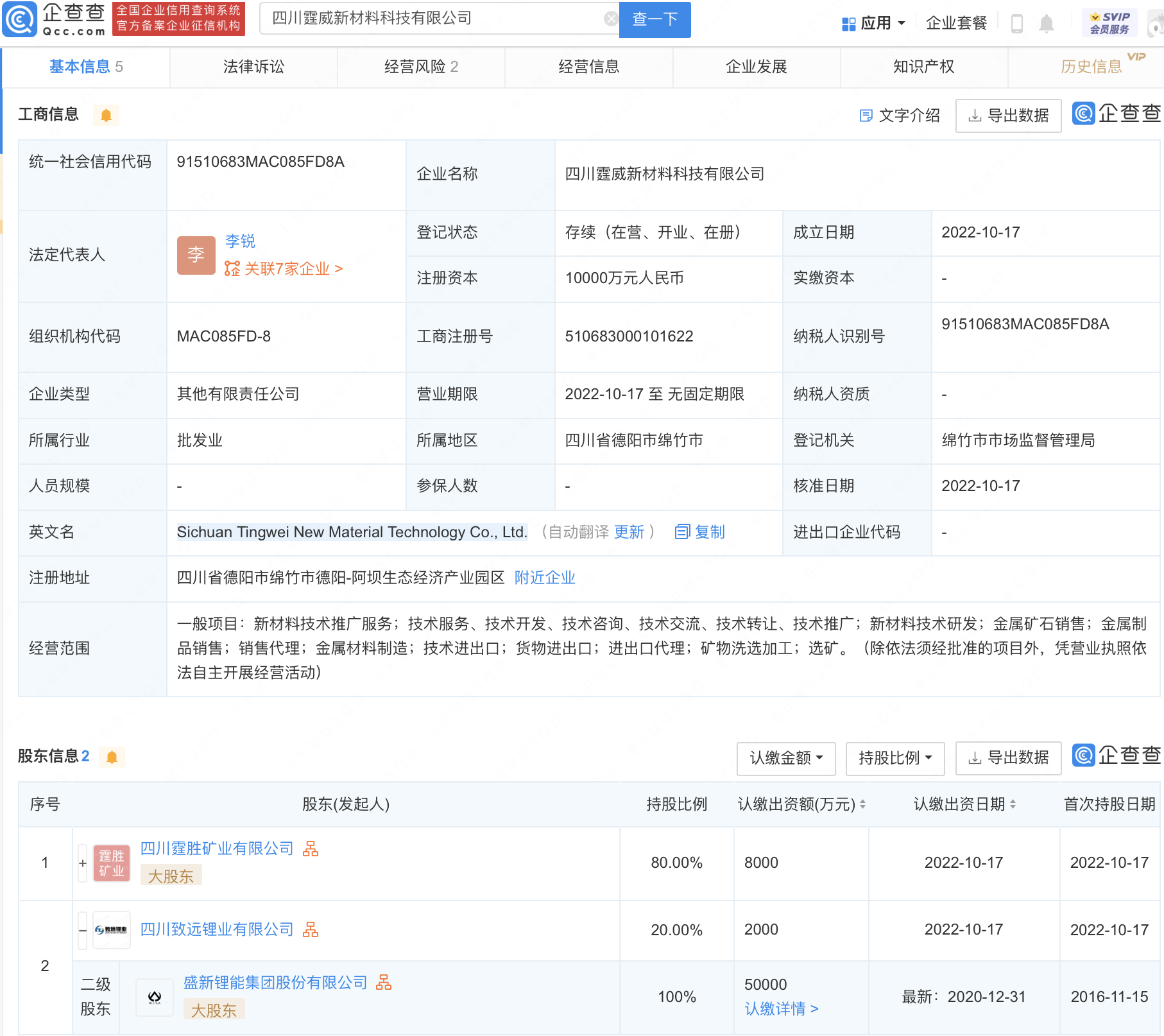Click the Qcc logo icon
Screen dimensions: 1164x1036
pos(20,19)
